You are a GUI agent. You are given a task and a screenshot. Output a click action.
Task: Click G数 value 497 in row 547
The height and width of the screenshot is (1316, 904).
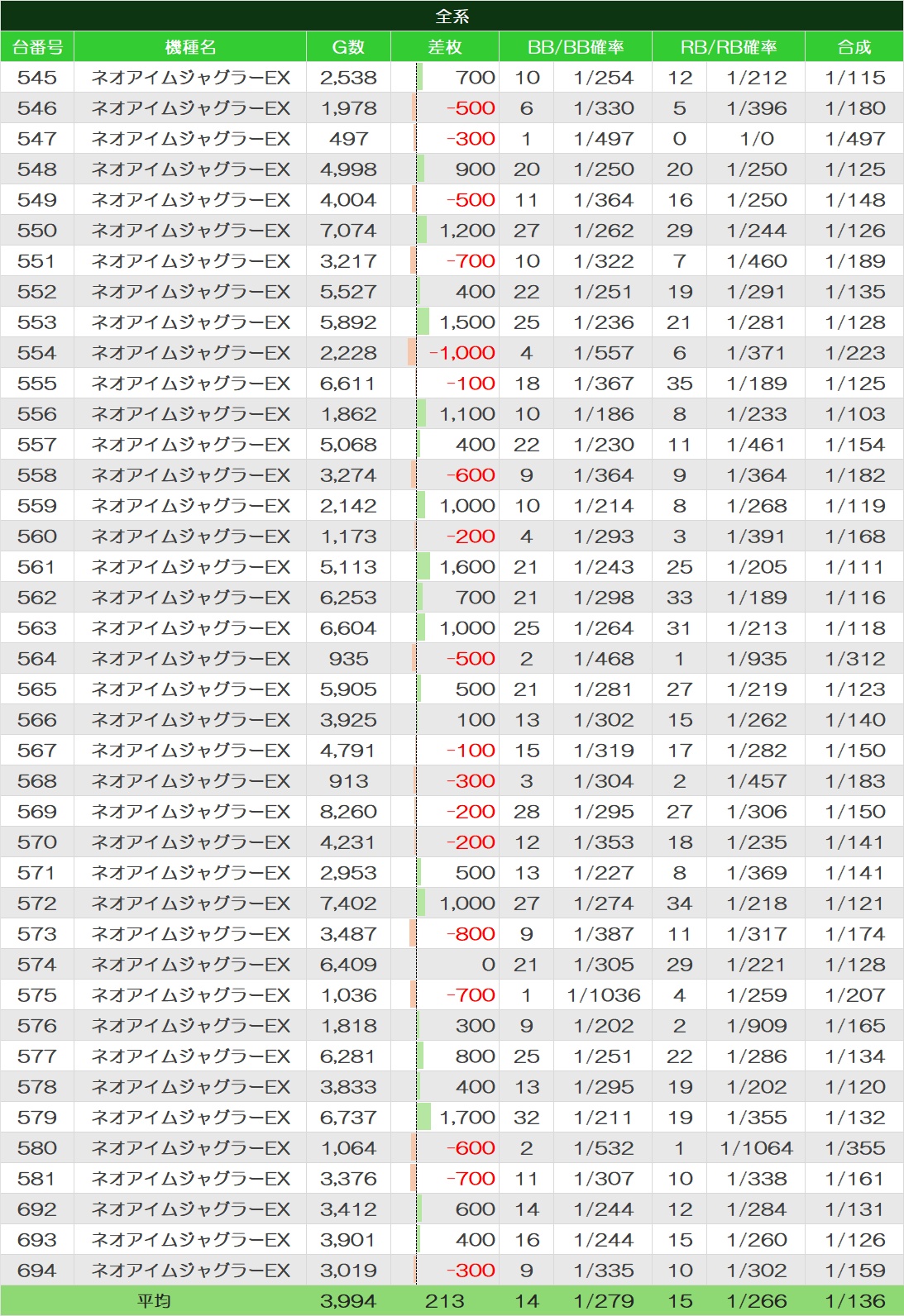pos(348,139)
